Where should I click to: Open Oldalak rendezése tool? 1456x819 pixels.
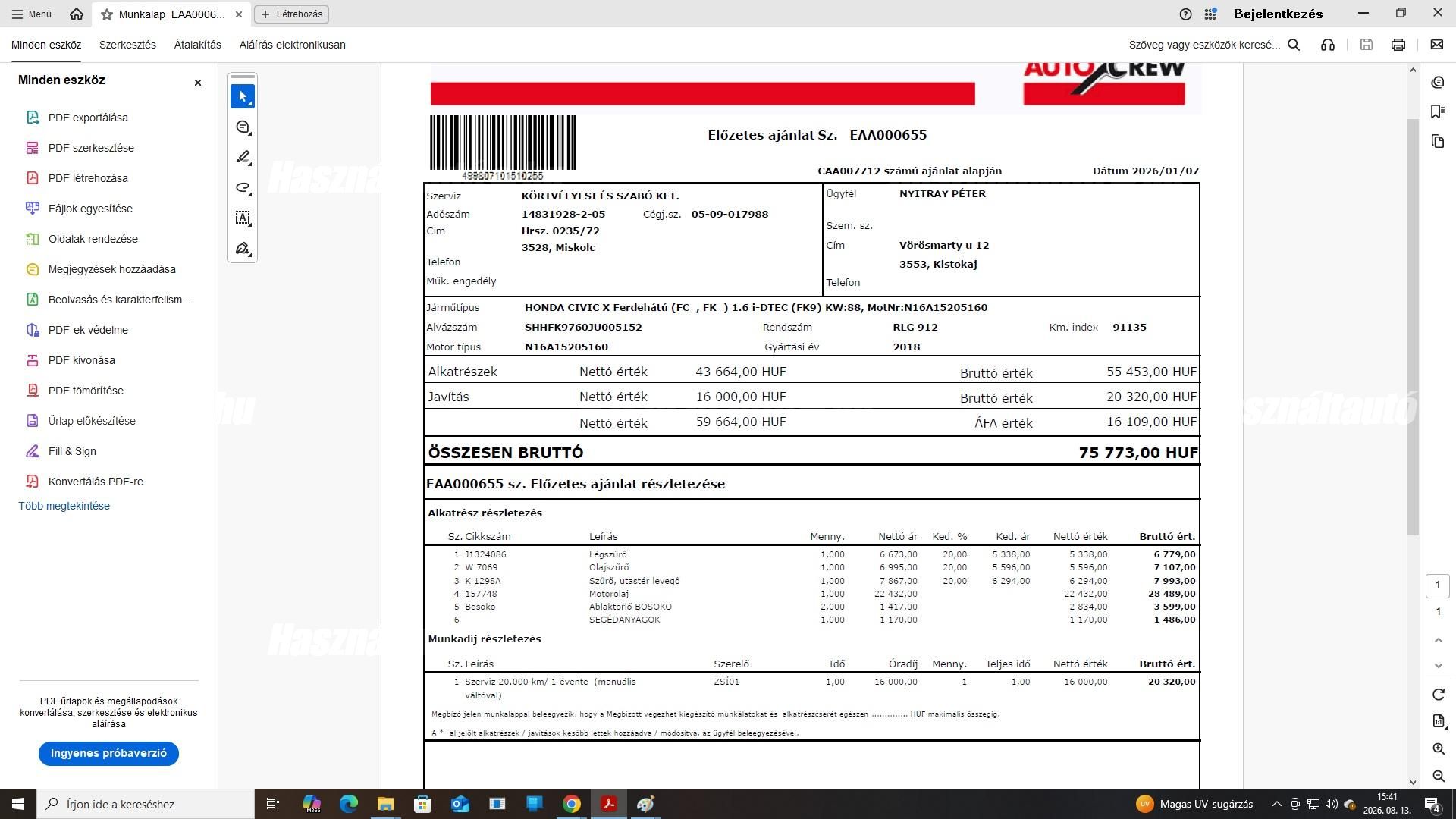pyautogui.click(x=93, y=239)
